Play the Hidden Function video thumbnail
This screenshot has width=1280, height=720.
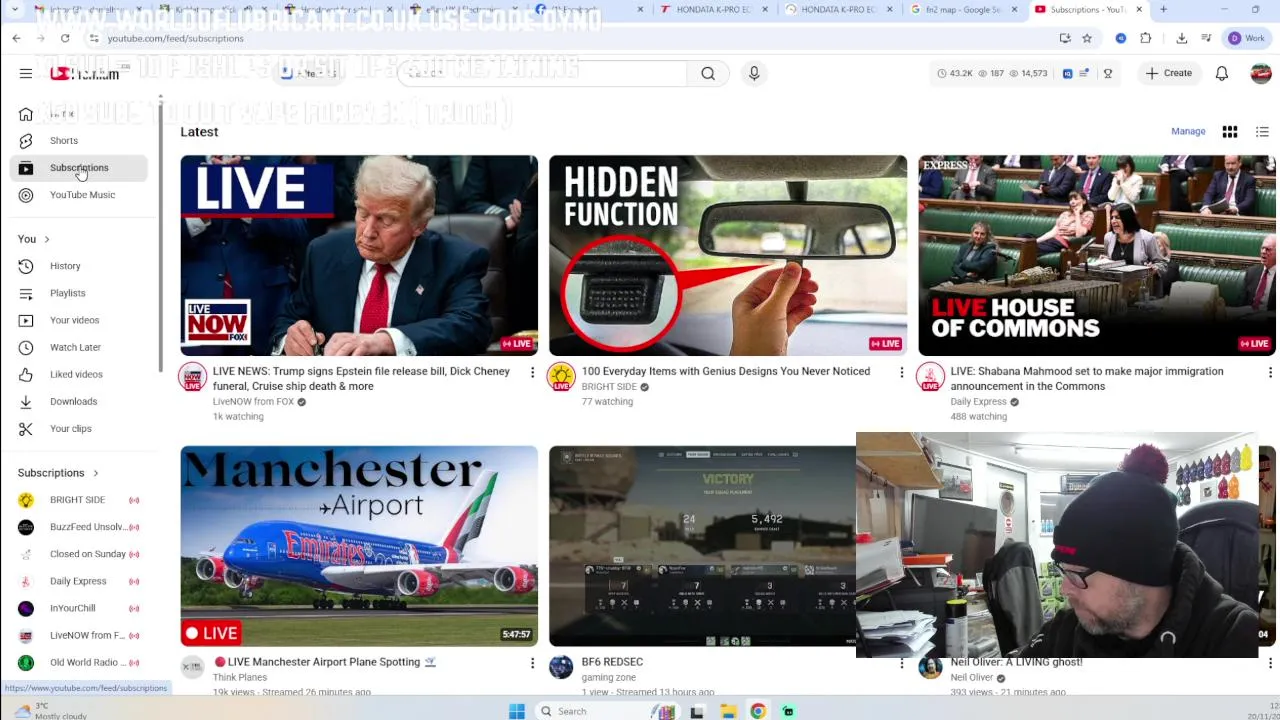point(728,255)
